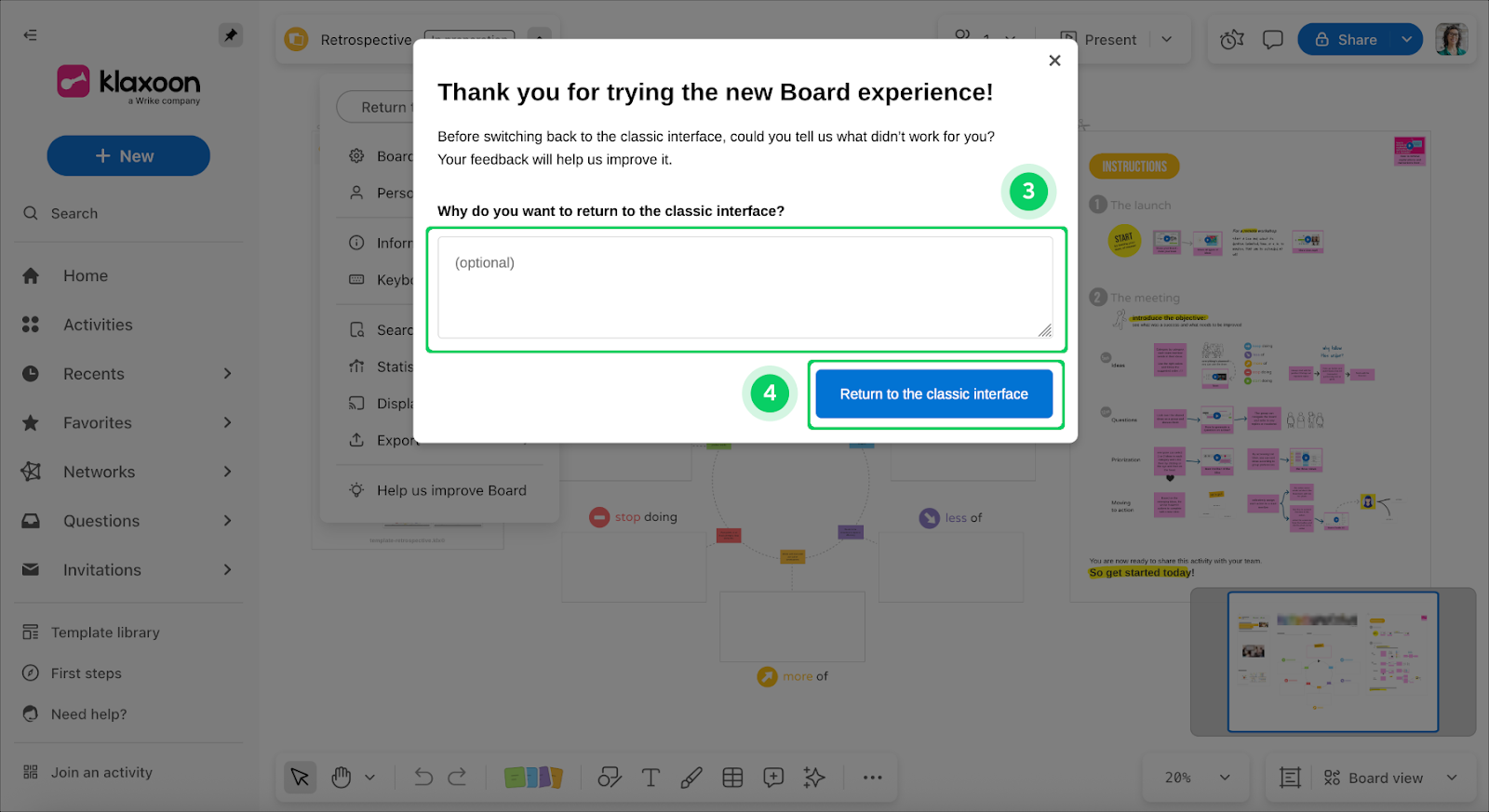Close the feedback dialog
This screenshot has height=812, width=1489.
1054,60
